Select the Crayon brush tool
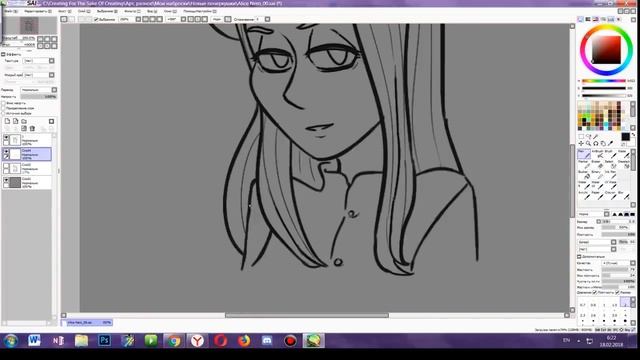Screen dimensions: 640x360 point(610,195)
